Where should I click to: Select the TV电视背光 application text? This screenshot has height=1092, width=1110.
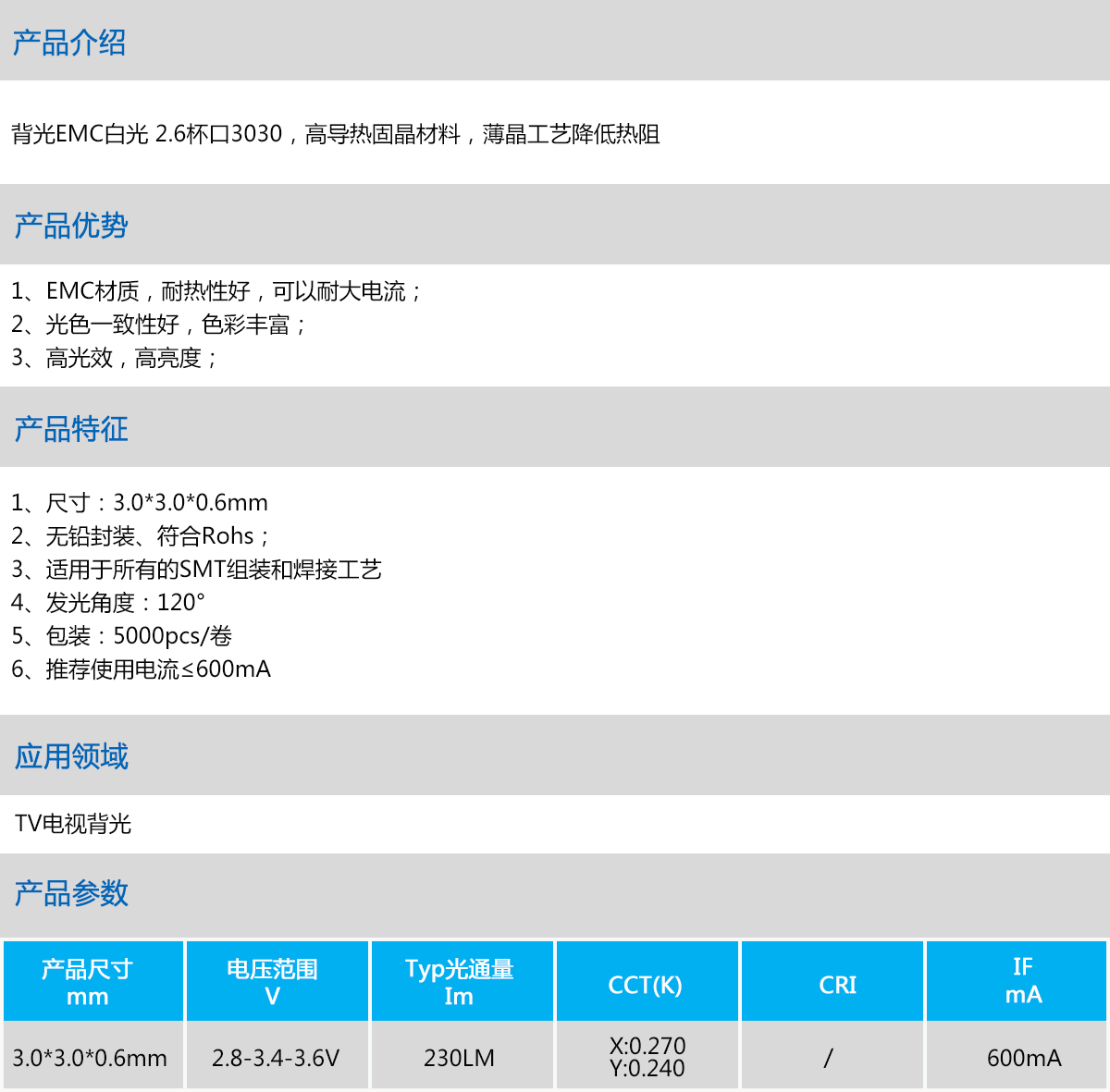(73, 824)
